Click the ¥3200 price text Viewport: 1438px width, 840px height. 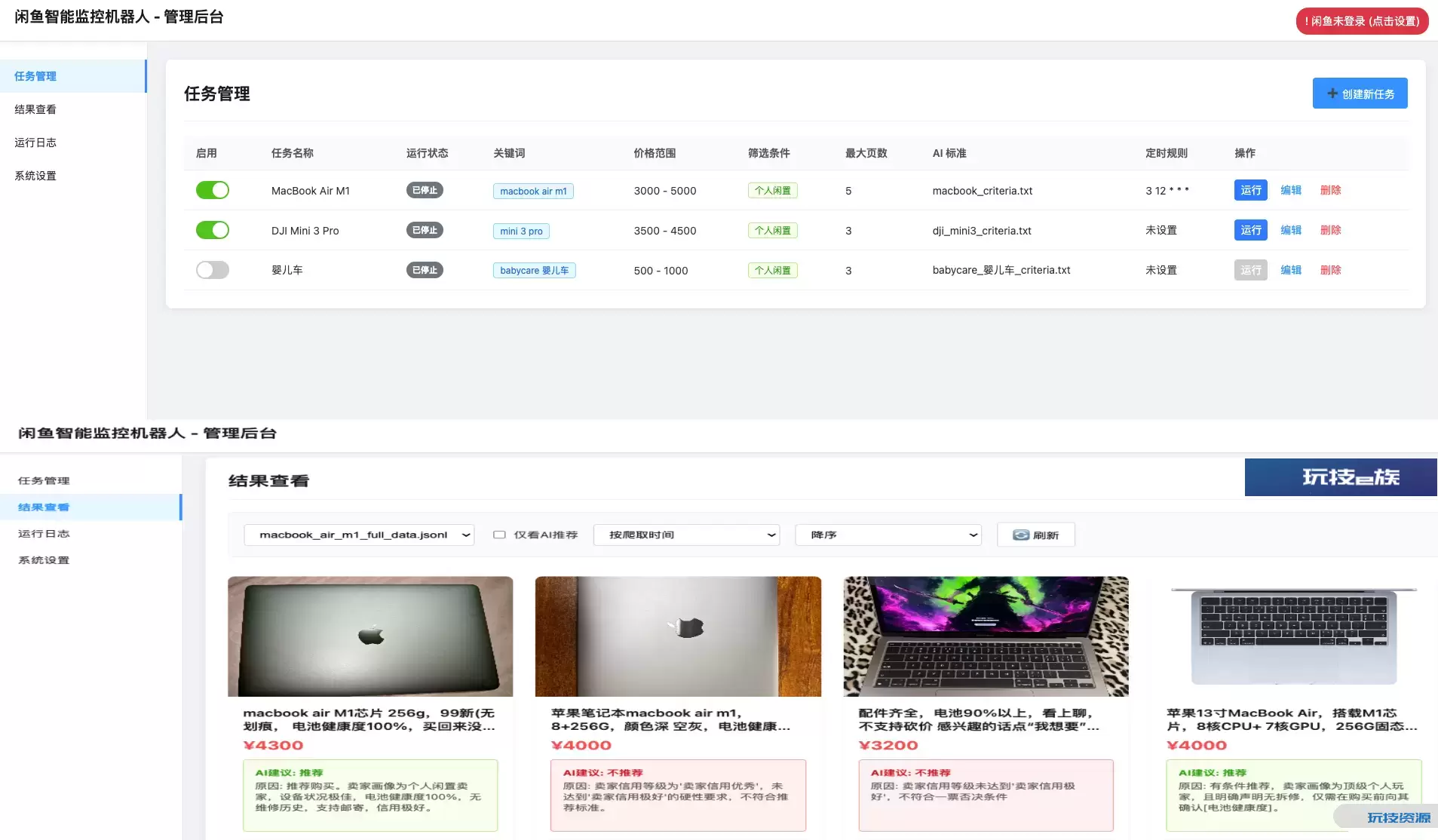tap(888, 745)
